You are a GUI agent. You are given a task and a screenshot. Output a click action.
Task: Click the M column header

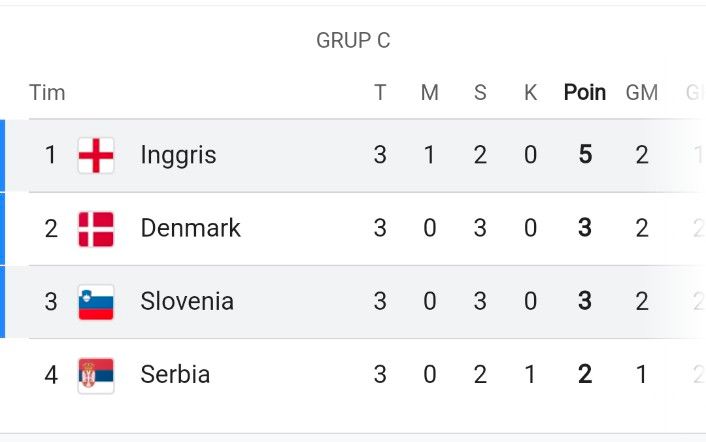point(430,93)
